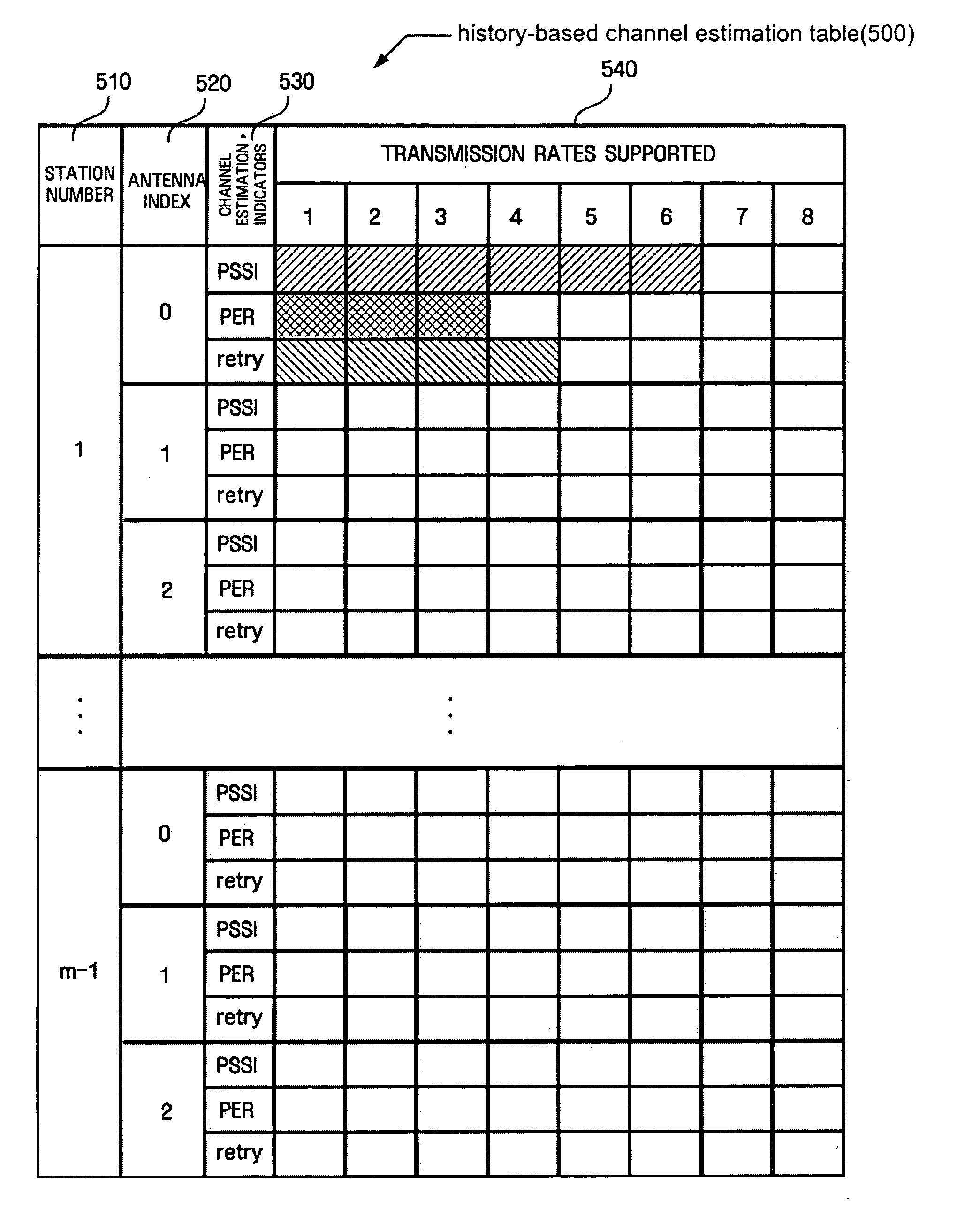
Task: Click the retry row for Station 1 Antenna 0 Rate 3
Action: click(479, 355)
